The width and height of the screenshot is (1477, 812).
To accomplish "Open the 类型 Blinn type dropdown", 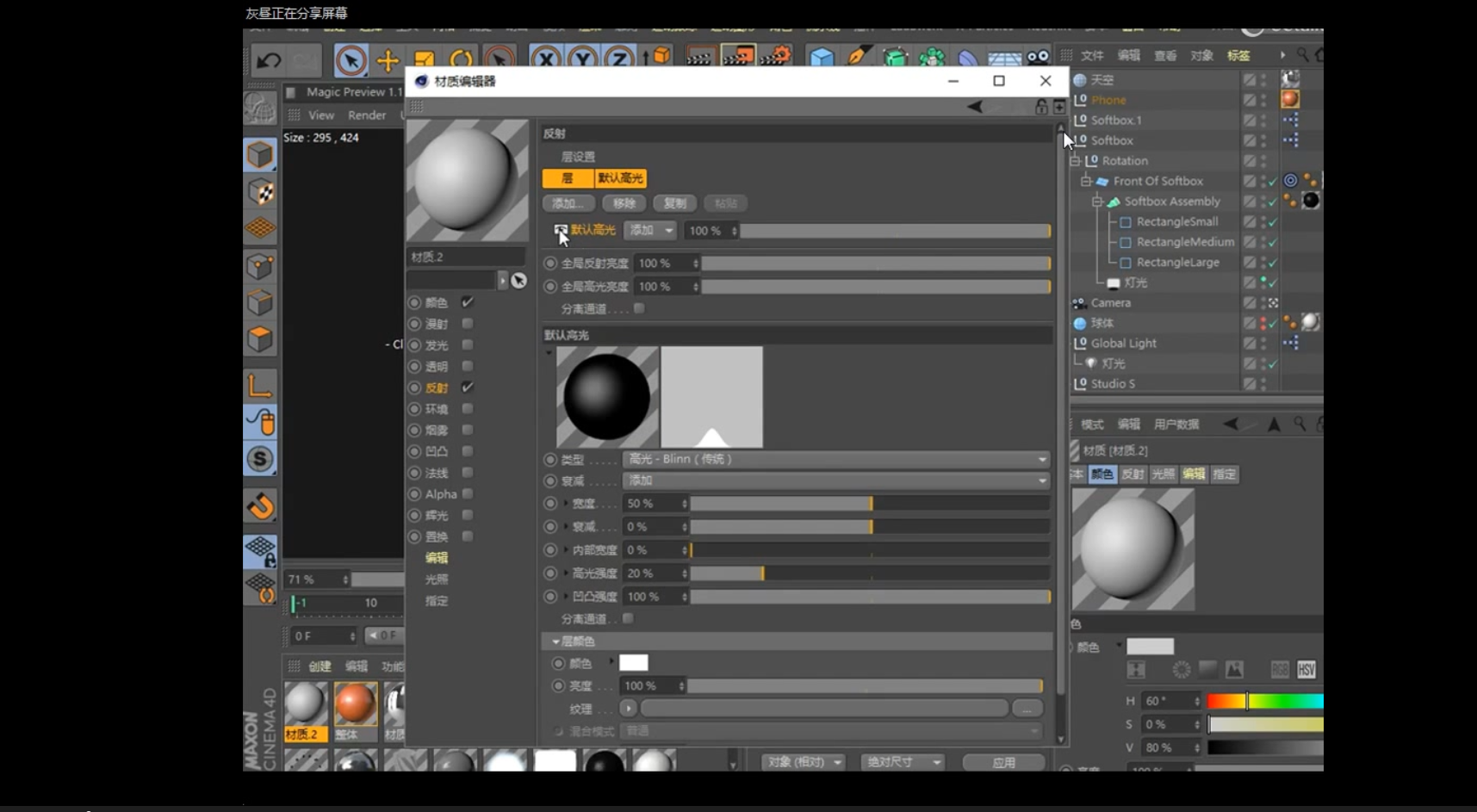I will tap(835, 459).
